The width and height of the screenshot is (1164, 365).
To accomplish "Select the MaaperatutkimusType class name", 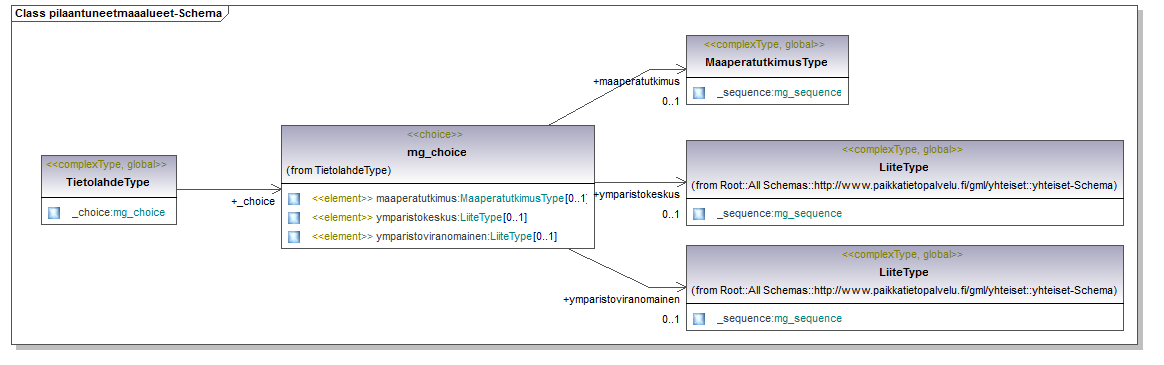I will (766, 62).
